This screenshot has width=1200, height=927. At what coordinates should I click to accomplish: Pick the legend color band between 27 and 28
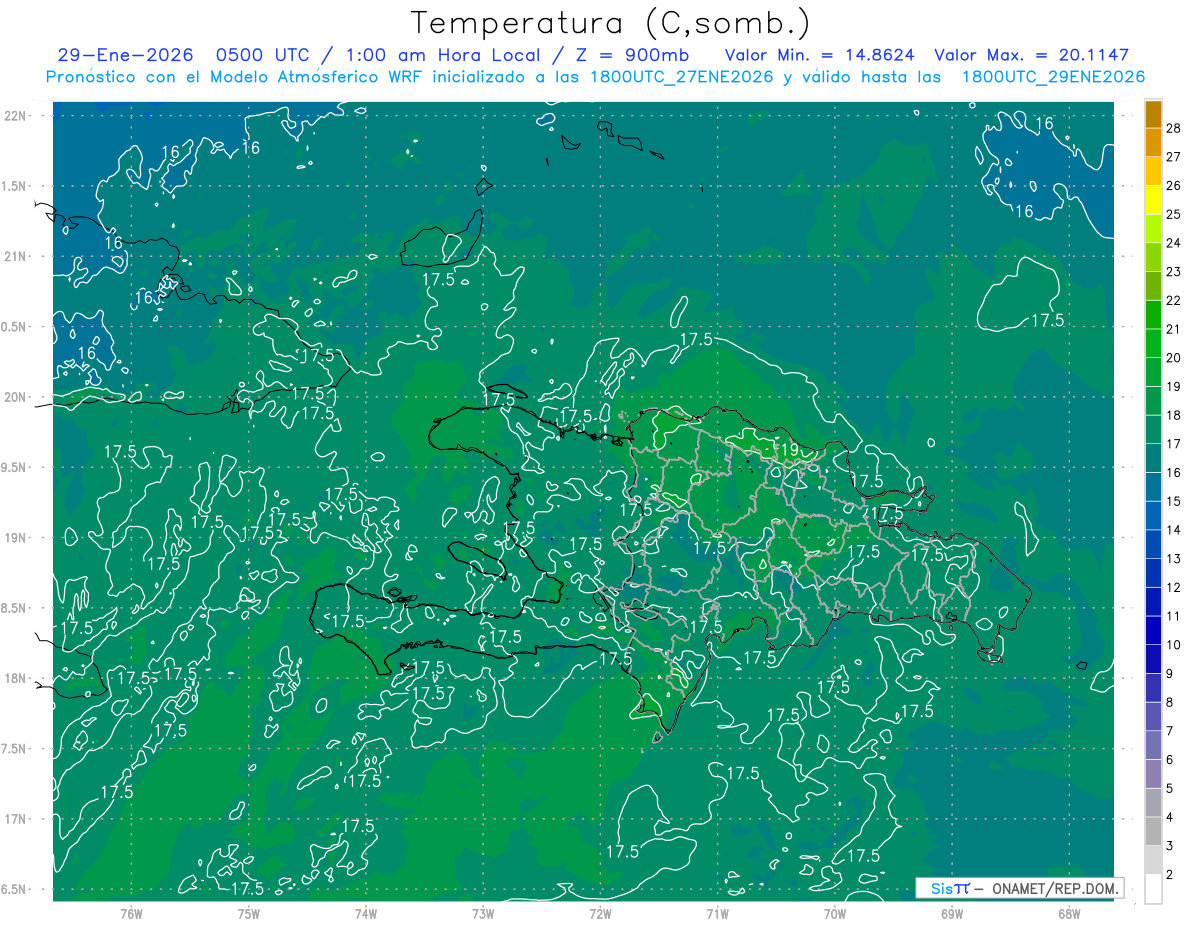pyautogui.click(x=1153, y=141)
